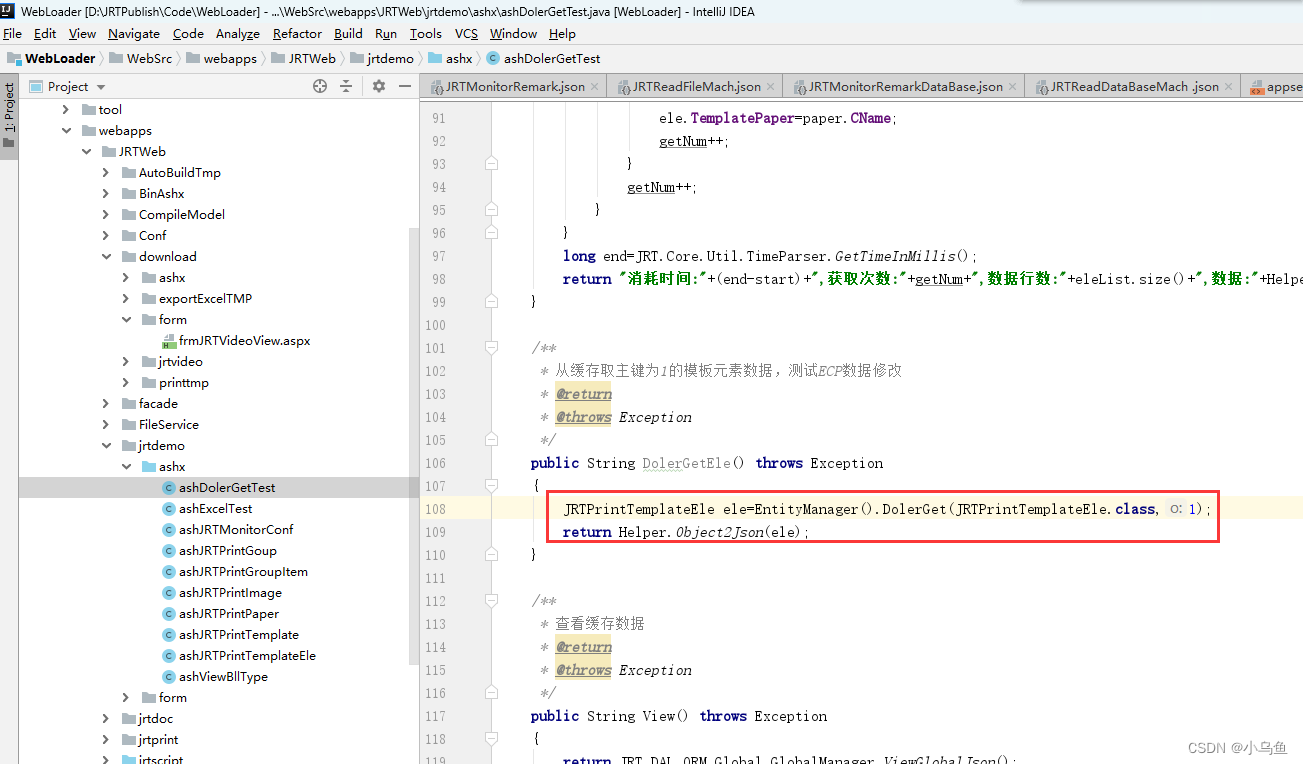Close the JRTMonitorRemarkDataBase.json tab
This screenshot has width=1303, height=764.
[1013, 87]
